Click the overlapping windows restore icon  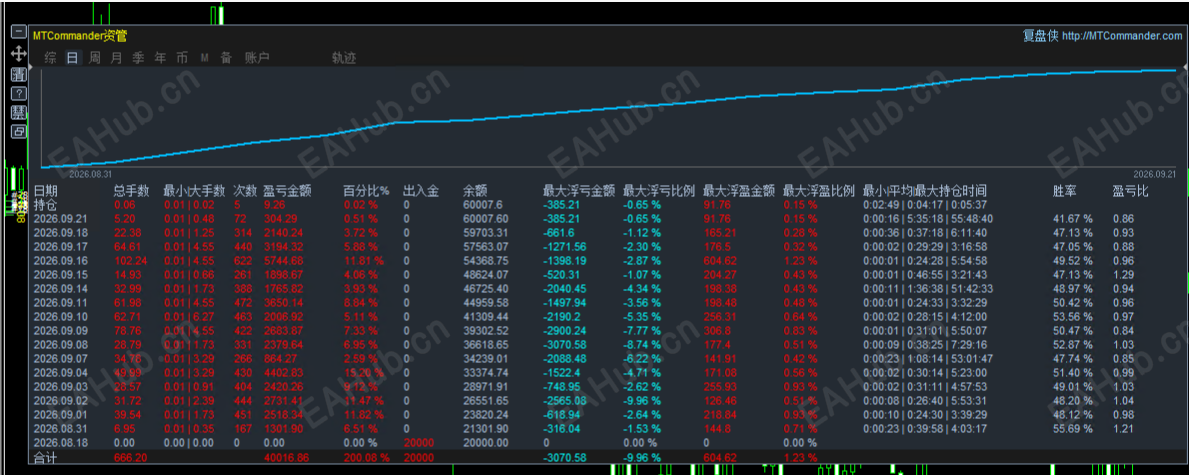pyautogui.click(x=19, y=131)
